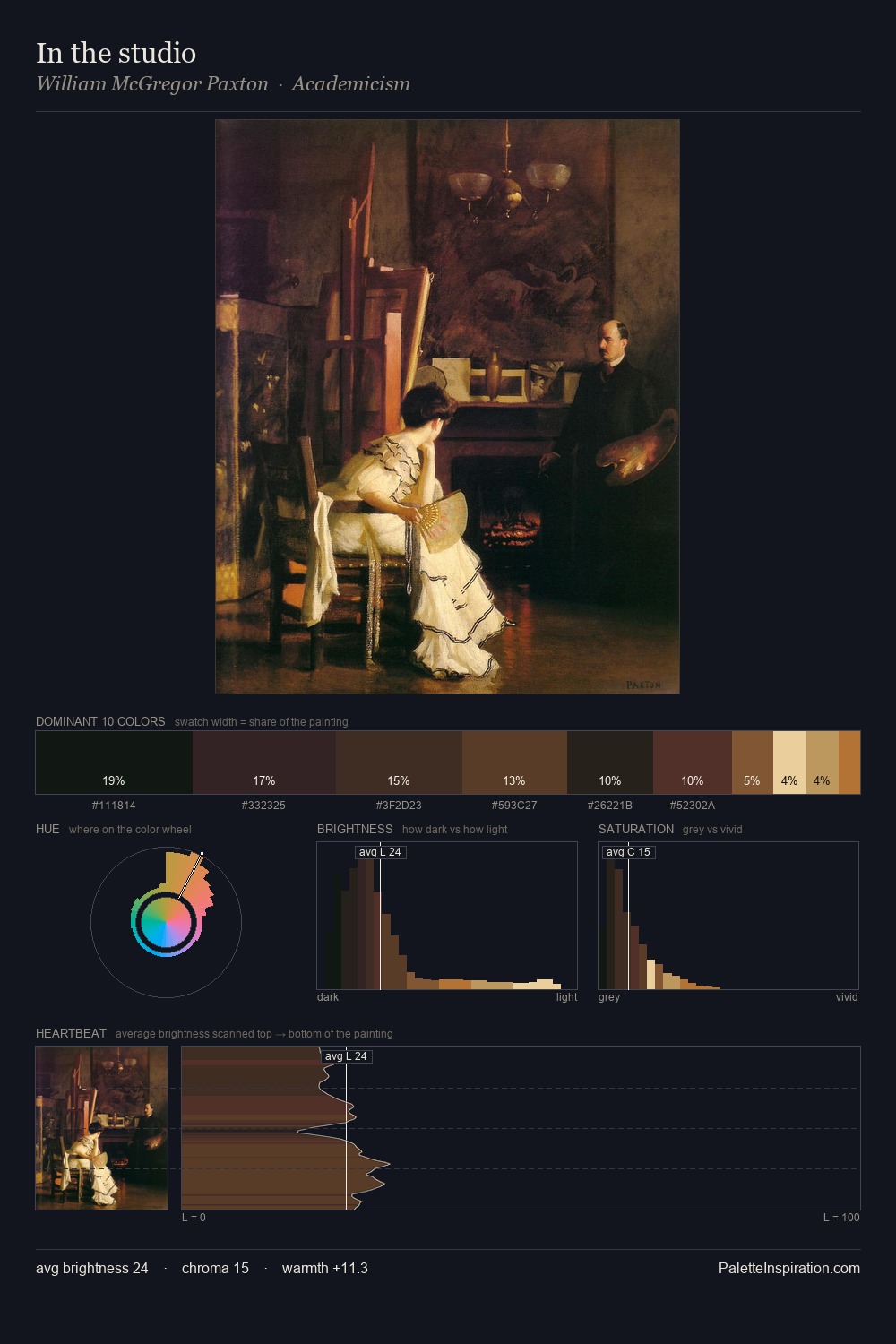Screen dimensions: 896x1344
Task: Choose the first 10% near-black swatch
Action: click(x=610, y=762)
